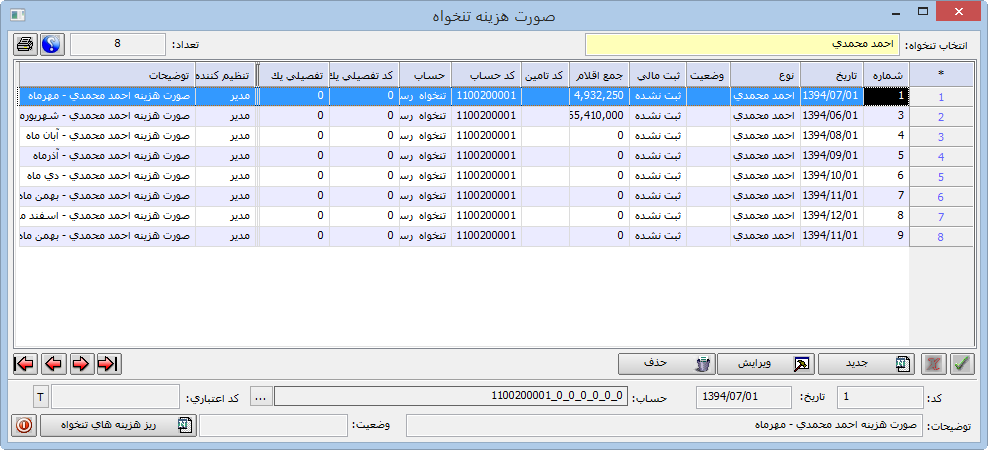Select row indicator number 5

tap(941, 177)
